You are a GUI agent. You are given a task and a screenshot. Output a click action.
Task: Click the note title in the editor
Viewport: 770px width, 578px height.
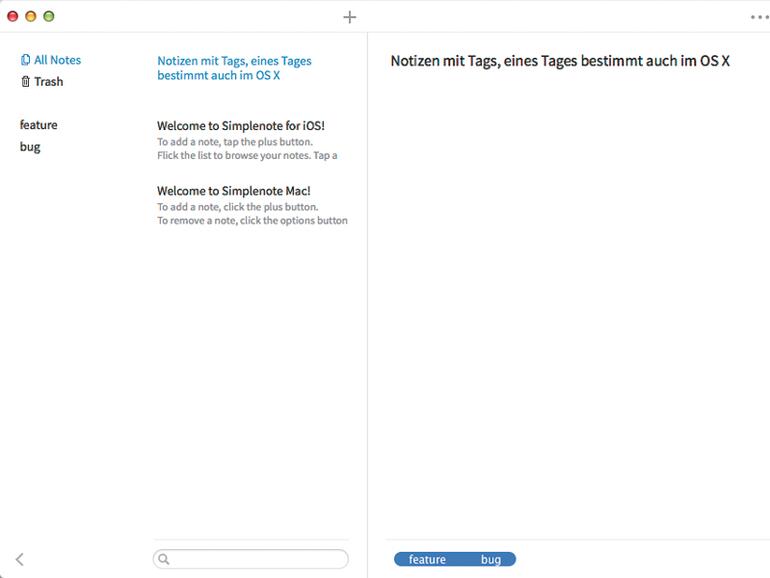click(560, 61)
